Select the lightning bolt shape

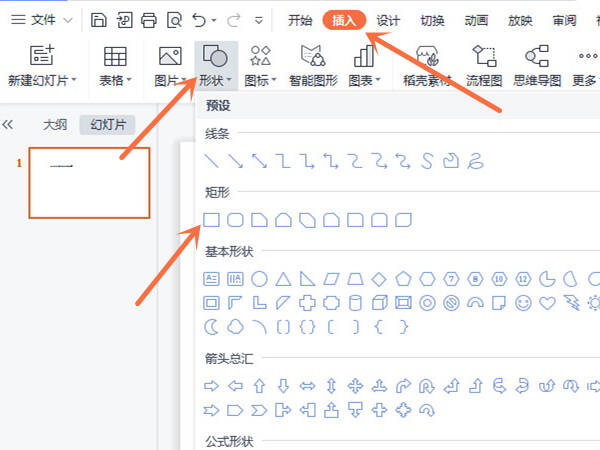572,303
